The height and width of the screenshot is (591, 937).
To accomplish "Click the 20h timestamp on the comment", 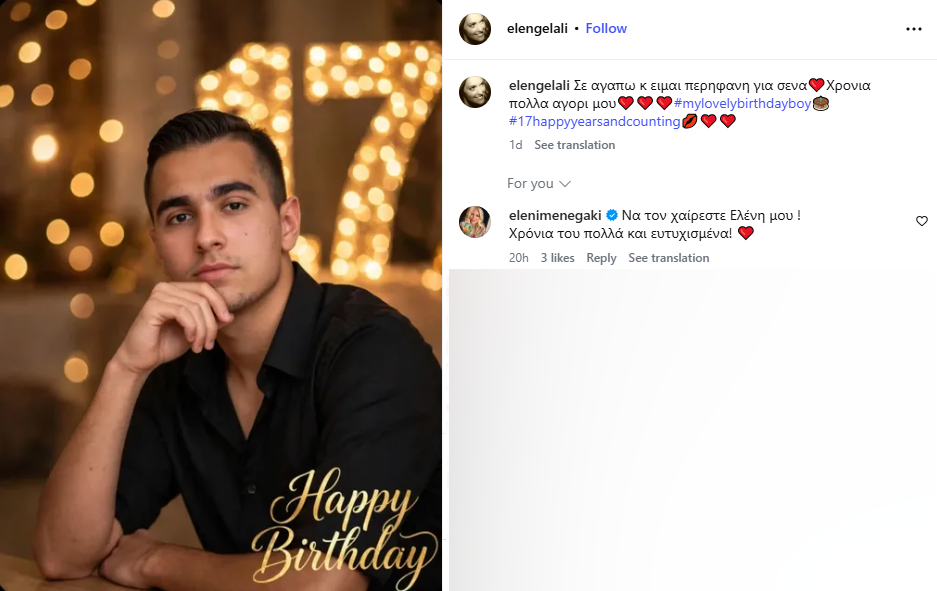I will click(519, 258).
